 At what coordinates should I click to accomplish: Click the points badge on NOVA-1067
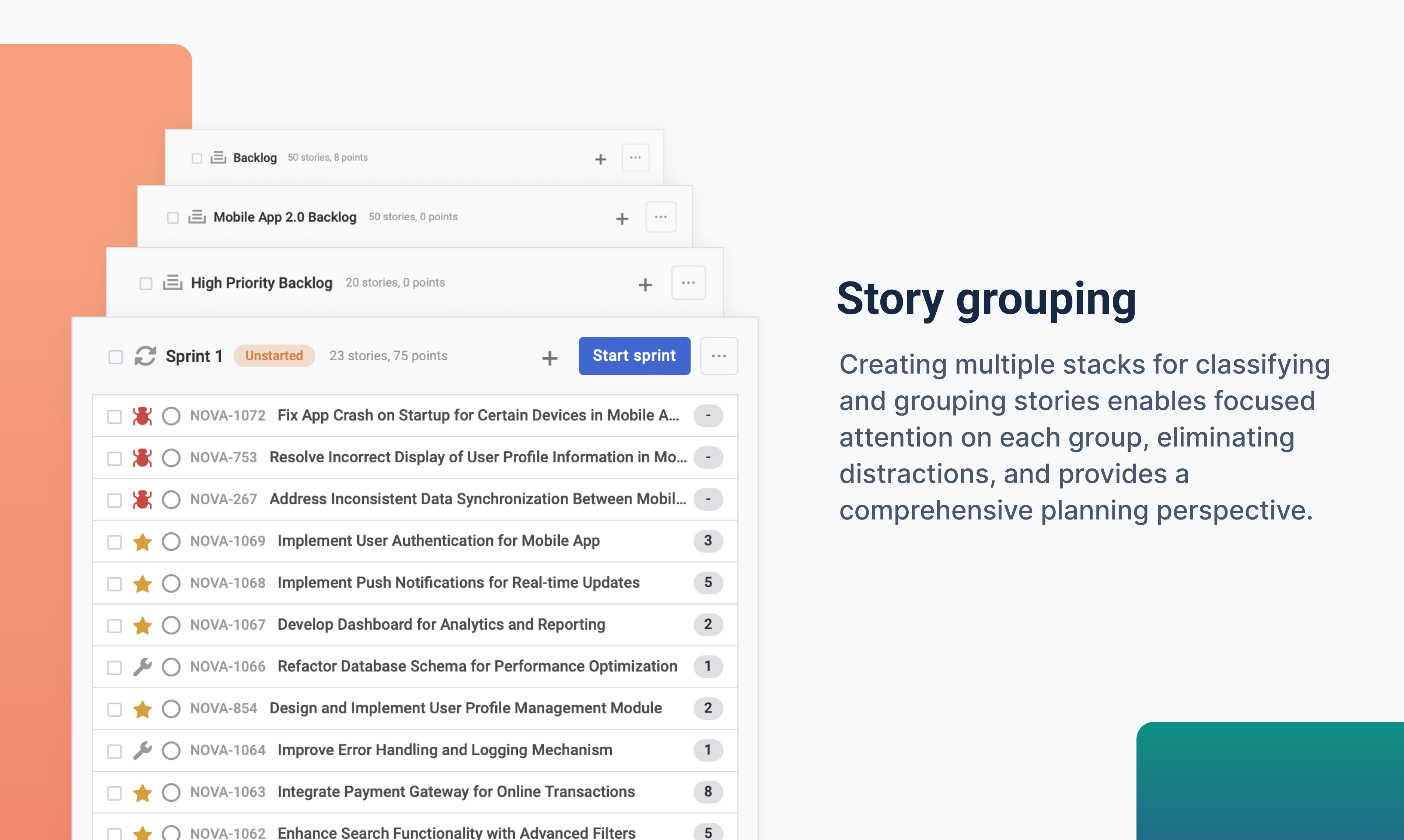point(708,624)
